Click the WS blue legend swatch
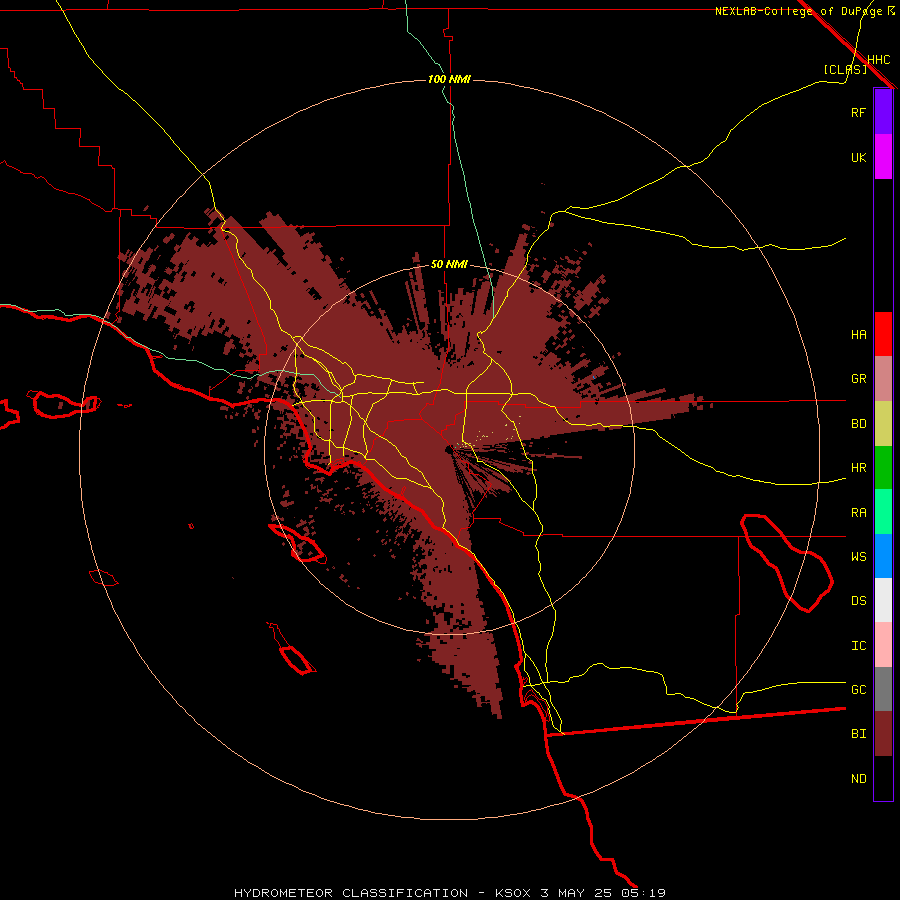This screenshot has width=900, height=900. point(883,556)
